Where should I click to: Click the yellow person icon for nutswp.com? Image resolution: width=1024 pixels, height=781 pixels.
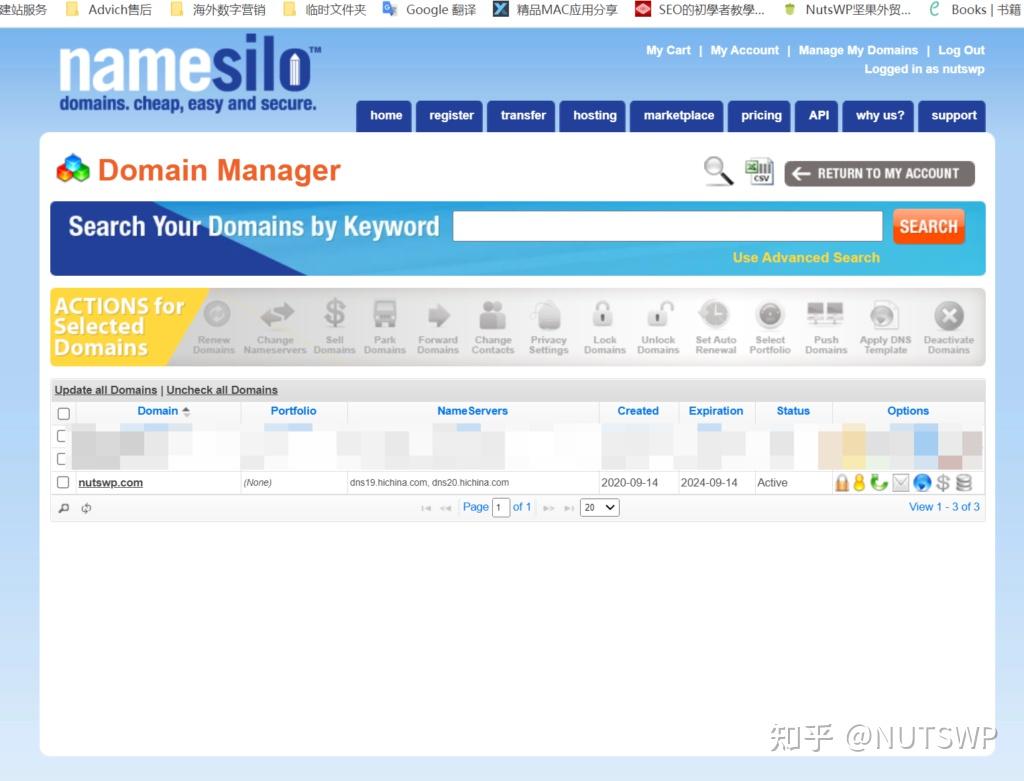[x=859, y=483]
